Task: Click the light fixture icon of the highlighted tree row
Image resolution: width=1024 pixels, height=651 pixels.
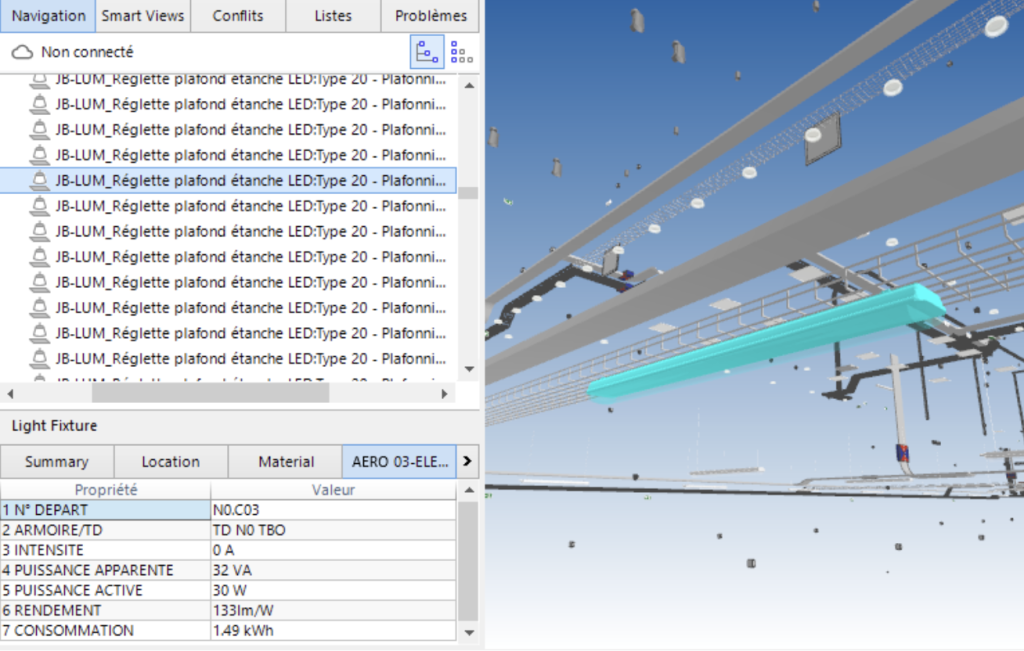Action: pos(39,180)
